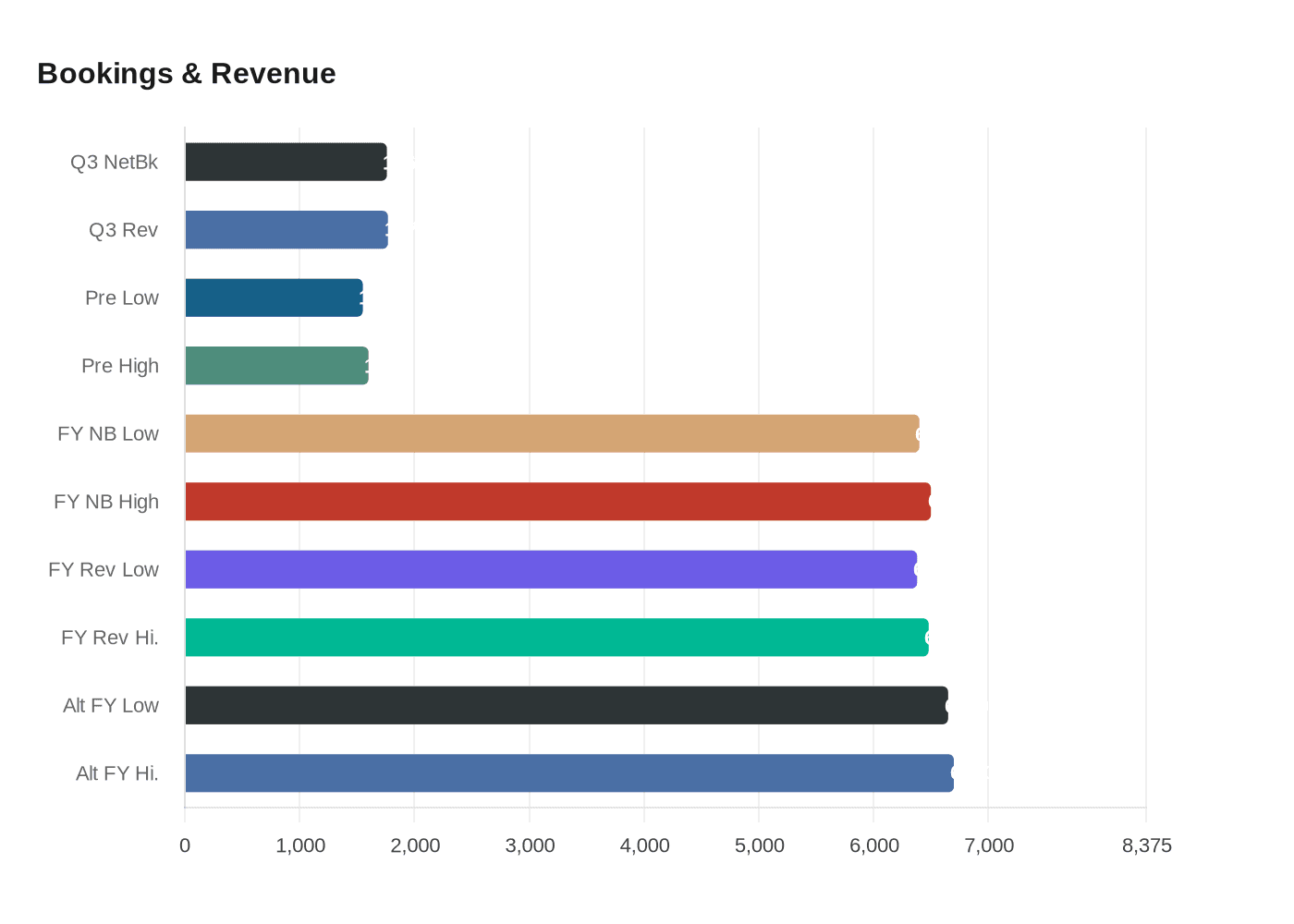This screenshot has height=924, width=1294.
Task: Select the 7,000 axis tick label
Action: pyautogui.click(x=989, y=845)
